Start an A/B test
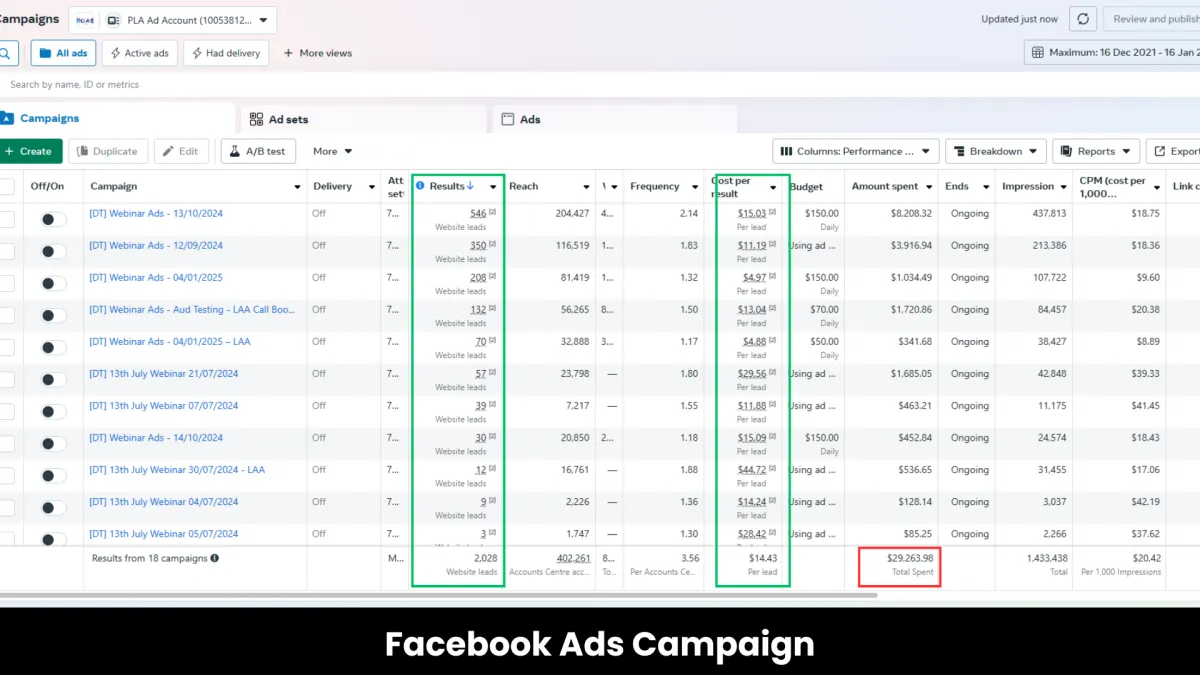 click(x=259, y=151)
